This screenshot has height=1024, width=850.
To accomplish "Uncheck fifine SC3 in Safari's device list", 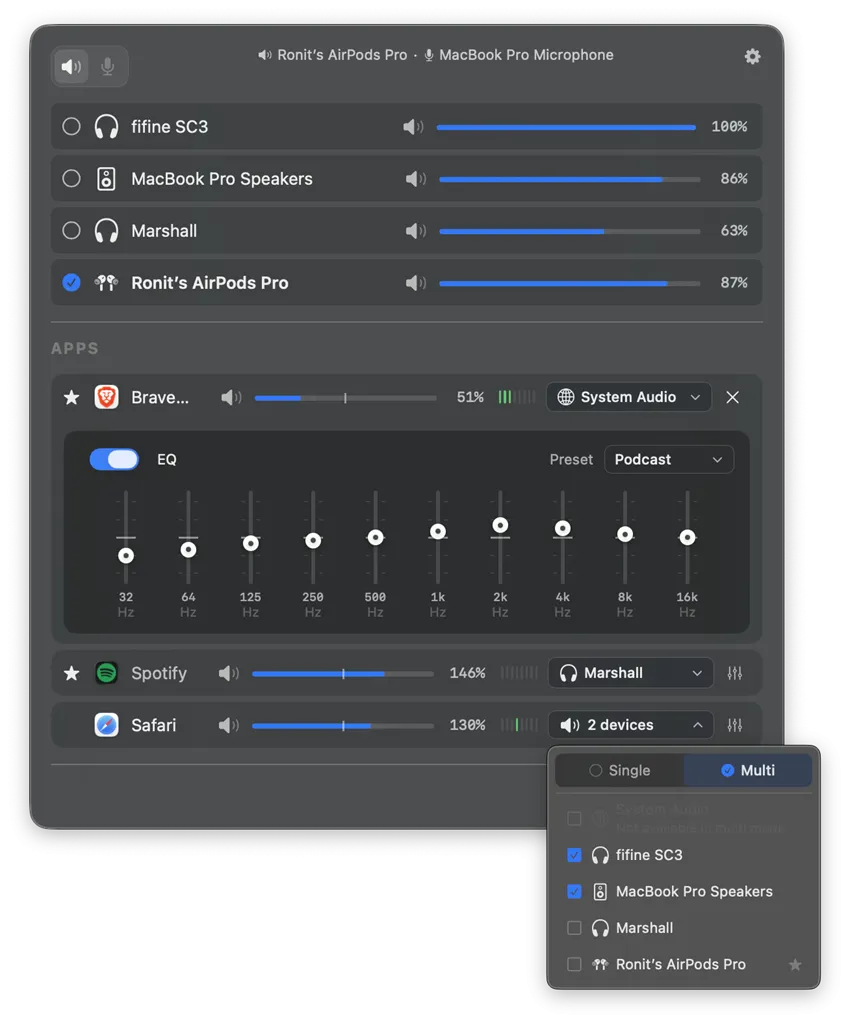I will coord(575,855).
